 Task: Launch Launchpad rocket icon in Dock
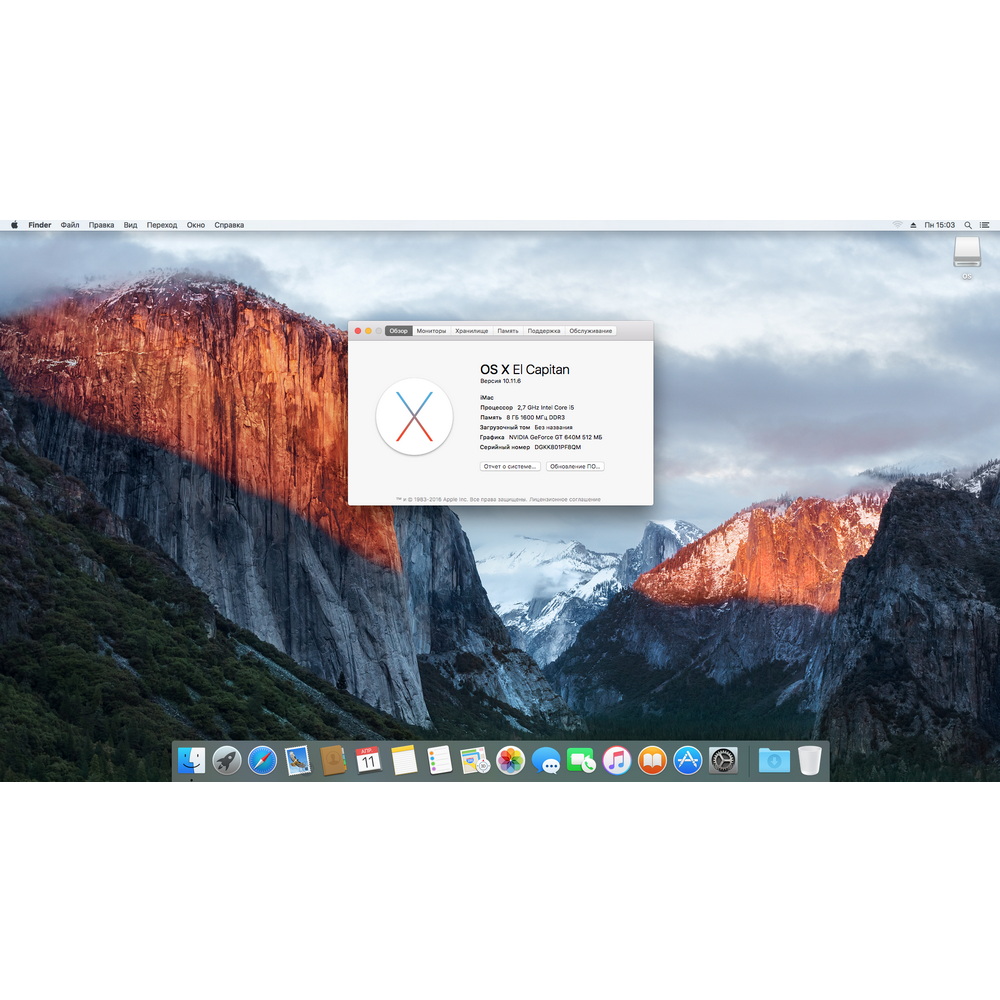(226, 760)
